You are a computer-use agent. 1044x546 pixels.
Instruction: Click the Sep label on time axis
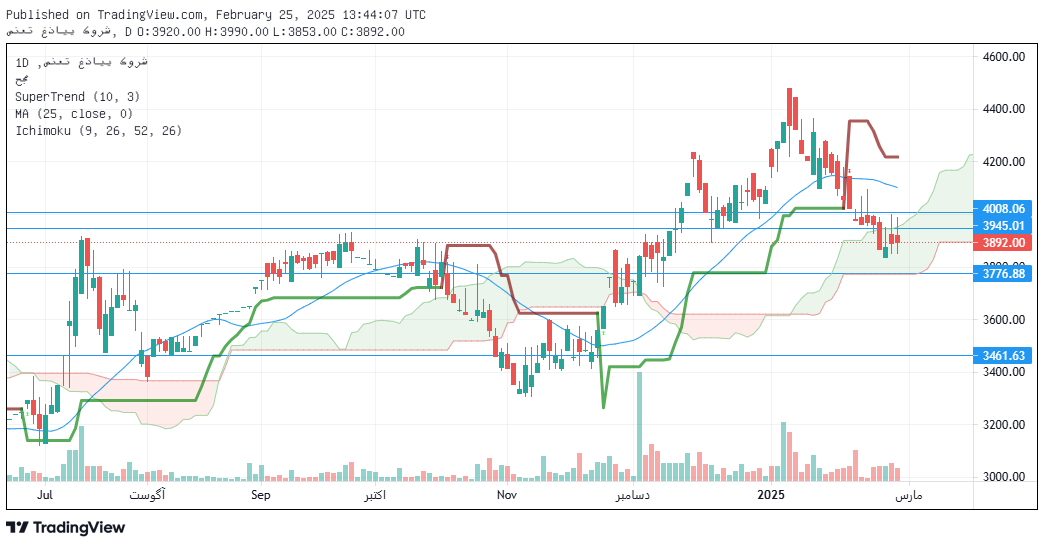261,495
